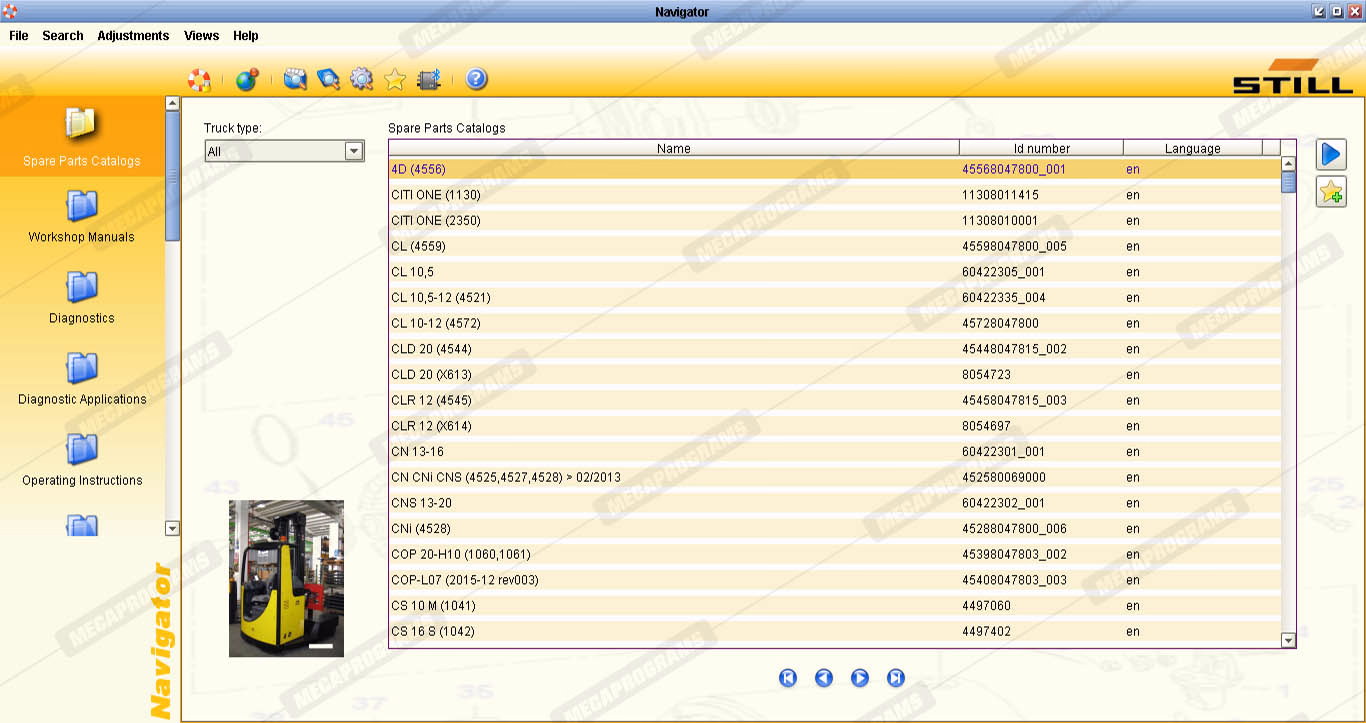The height and width of the screenshot is (723, 1366).
Task: Open the Views menu
Action: click(201, 35)
